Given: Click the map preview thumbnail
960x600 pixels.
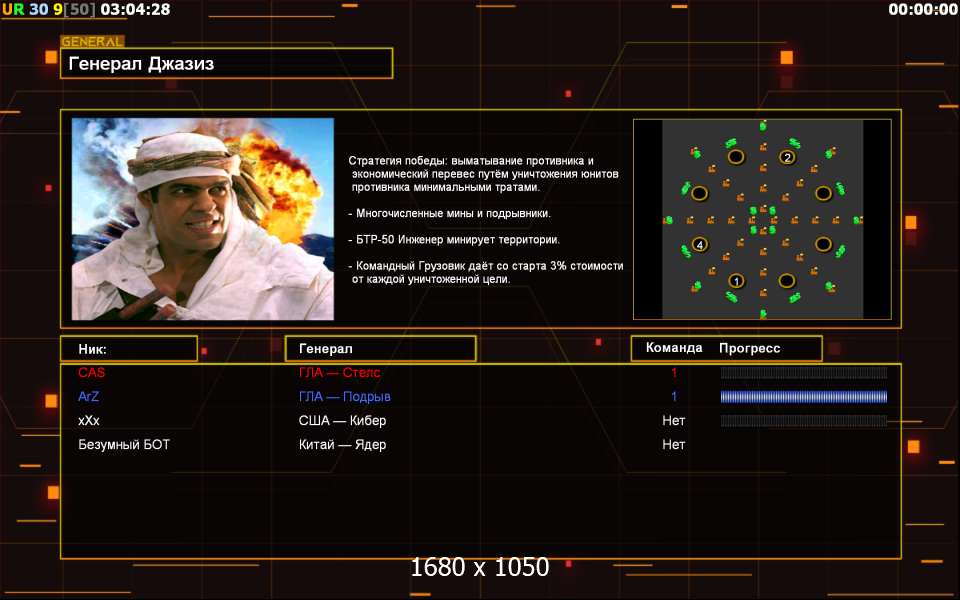Looking at the screenshot, I should tap(762, 219).
